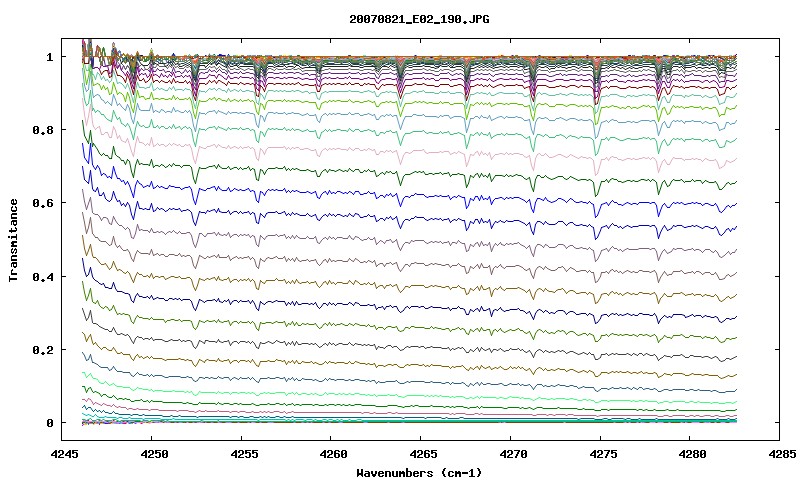800x480 pixels.
Task: Click the y-axis tick label 0.6
Action: (43, 203)
